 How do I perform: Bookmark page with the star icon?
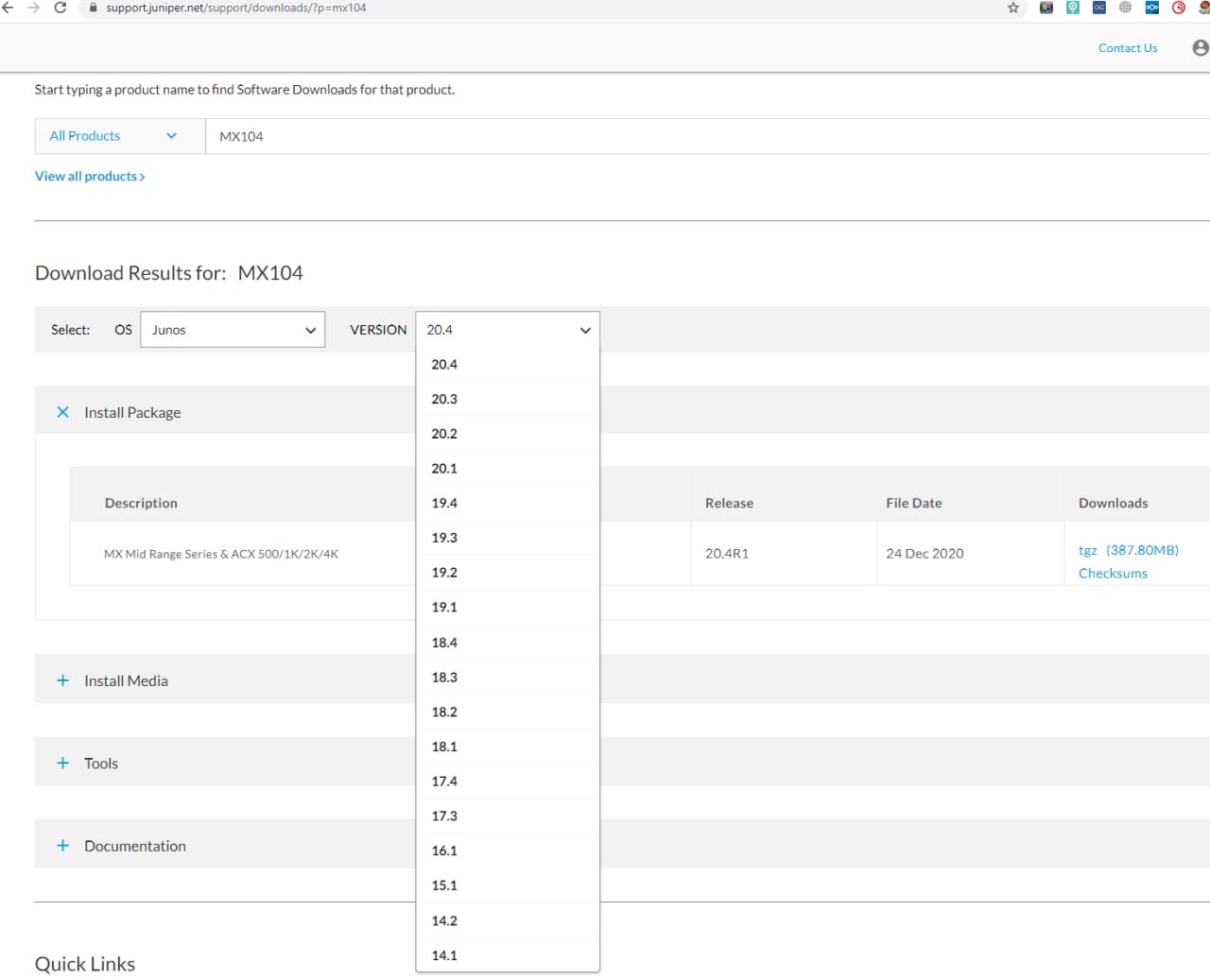(1013, 8)
